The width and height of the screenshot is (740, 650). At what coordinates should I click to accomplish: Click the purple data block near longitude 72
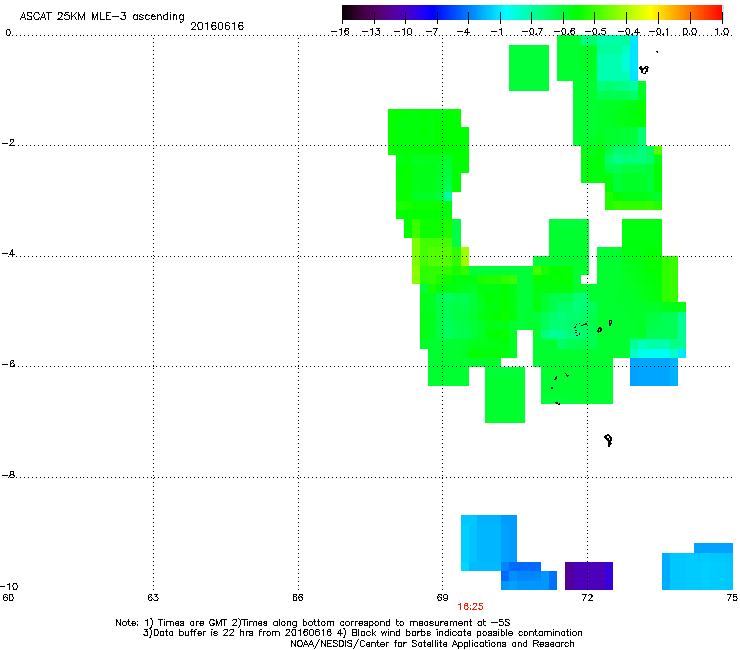click(589, 576)
